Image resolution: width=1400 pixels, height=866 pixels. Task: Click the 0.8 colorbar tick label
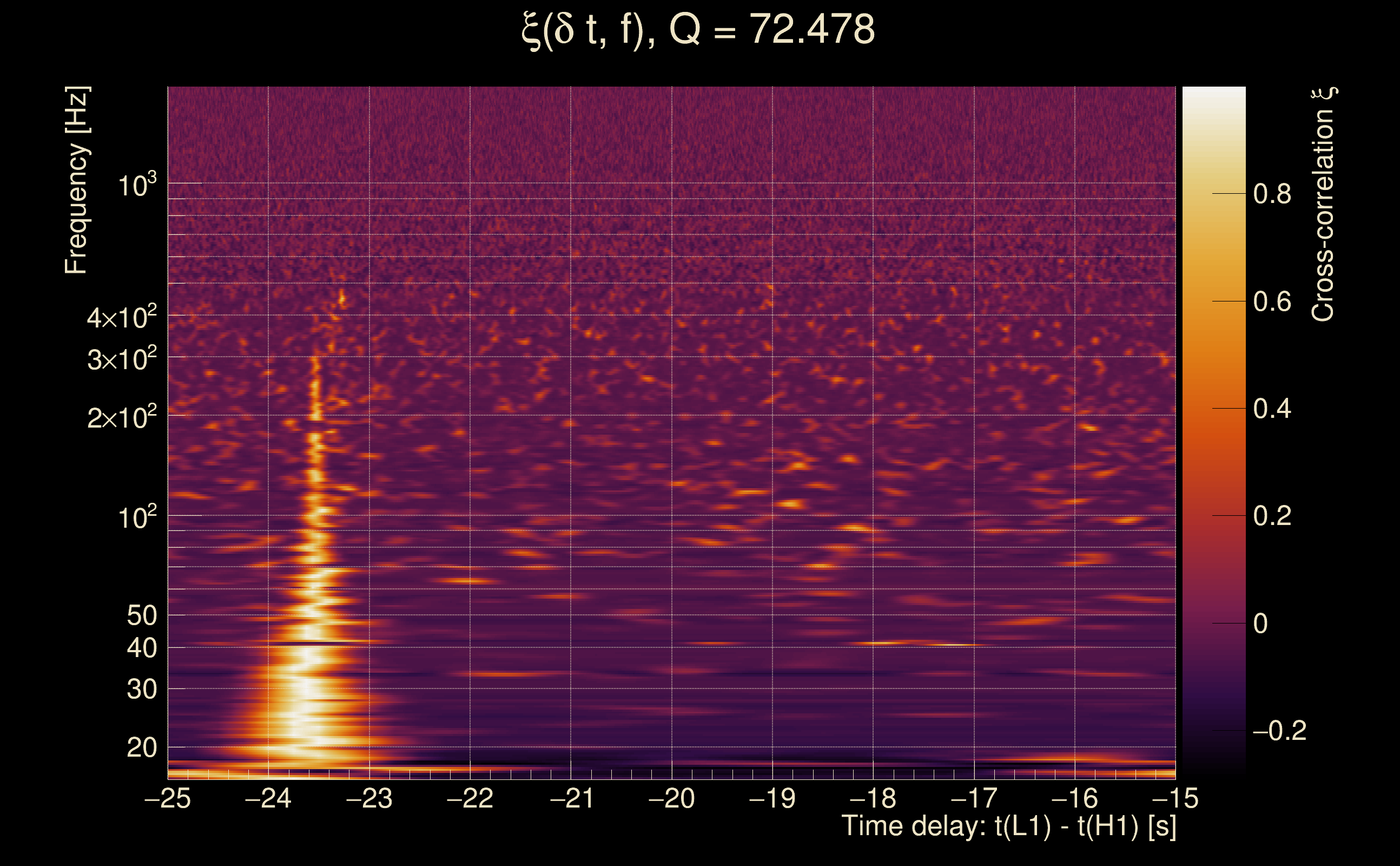tap(1272, 194)
